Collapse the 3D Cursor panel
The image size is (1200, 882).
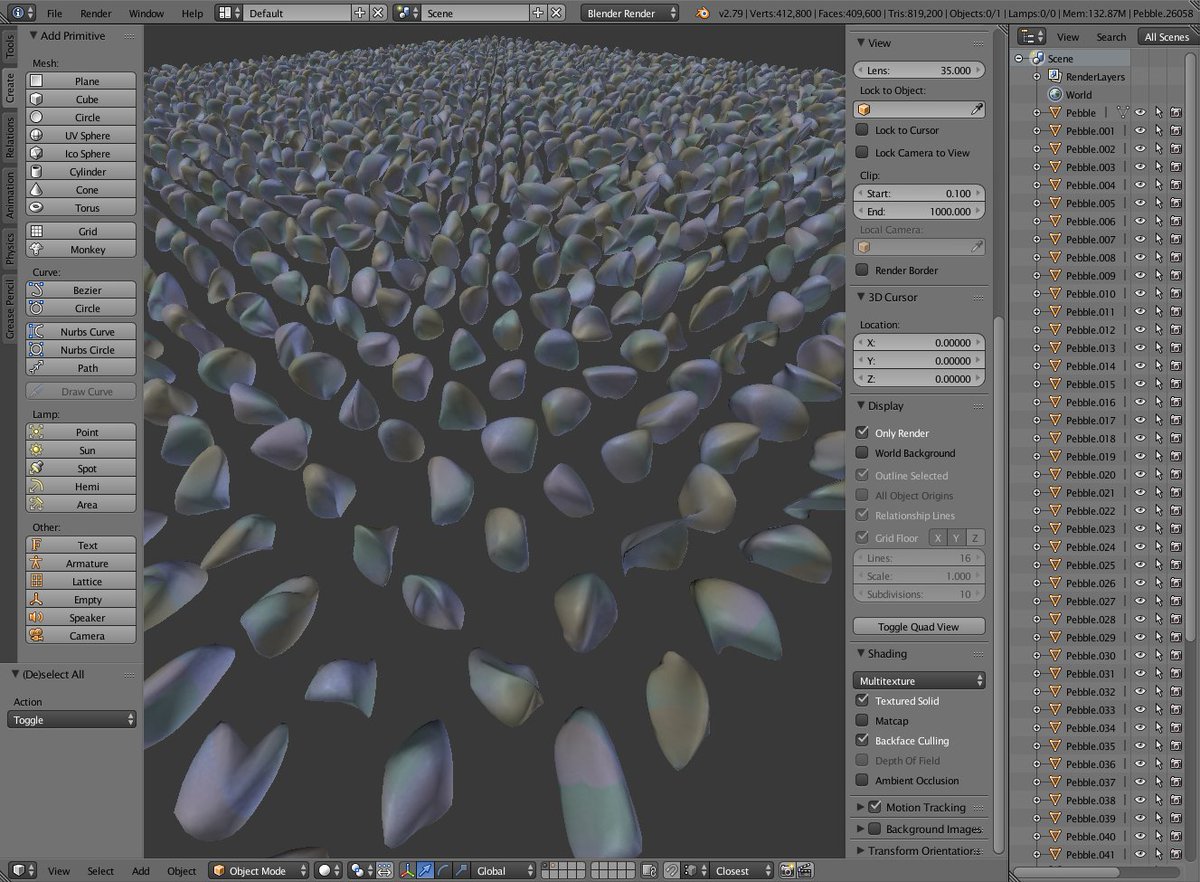(861, 297)
